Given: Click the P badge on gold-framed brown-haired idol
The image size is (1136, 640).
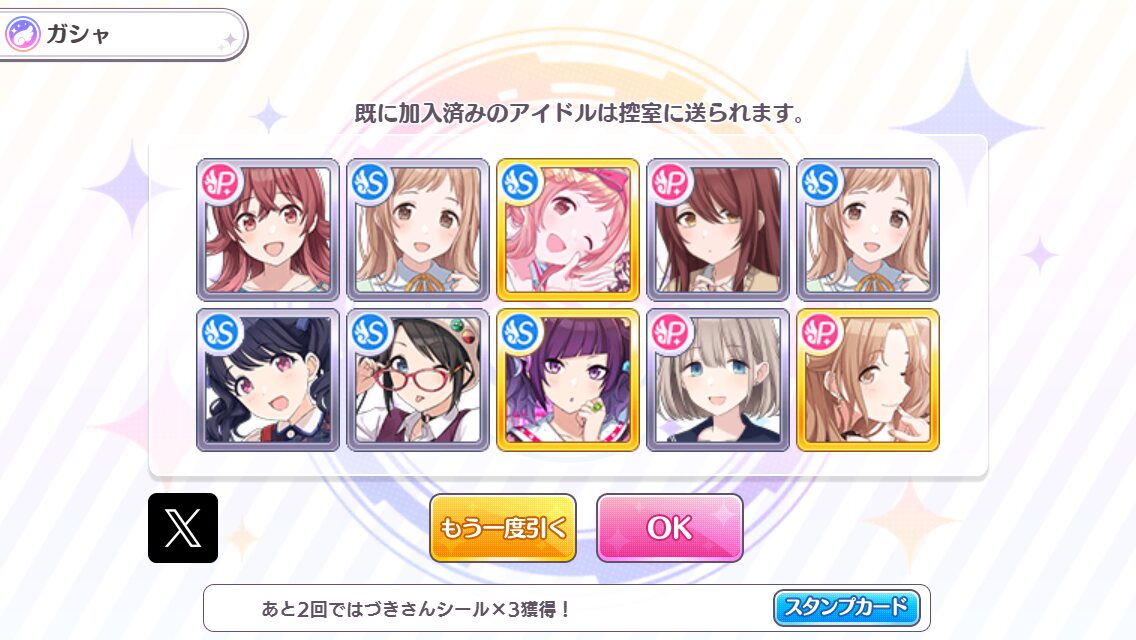Looking at the screenshot, I should pos(821,333).
